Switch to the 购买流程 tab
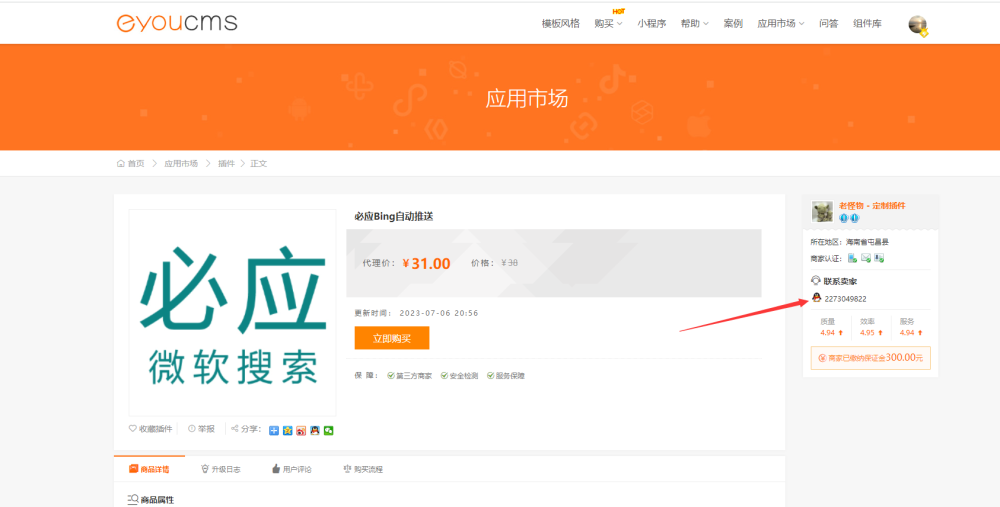 363,469
